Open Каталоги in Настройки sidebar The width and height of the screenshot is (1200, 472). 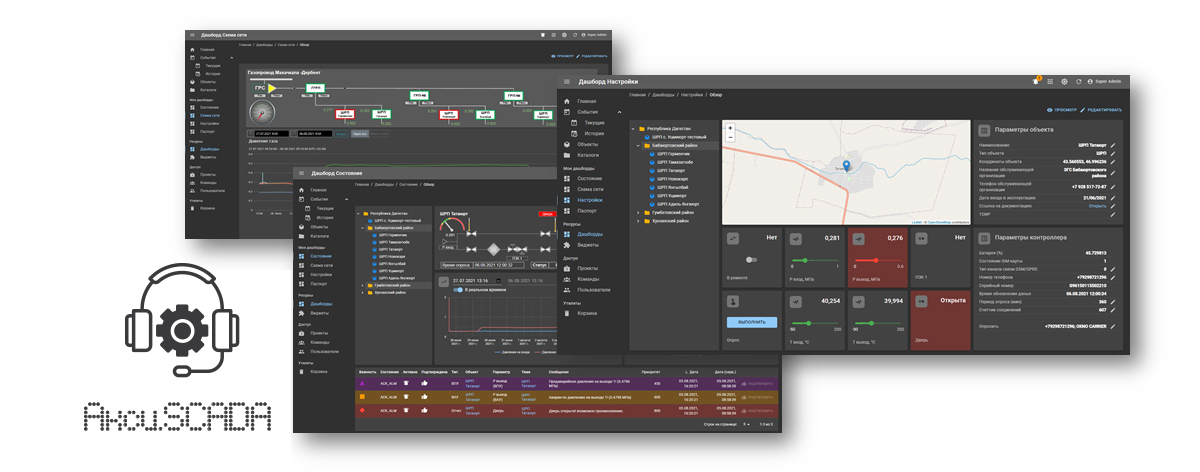click(x=587, y=155)
